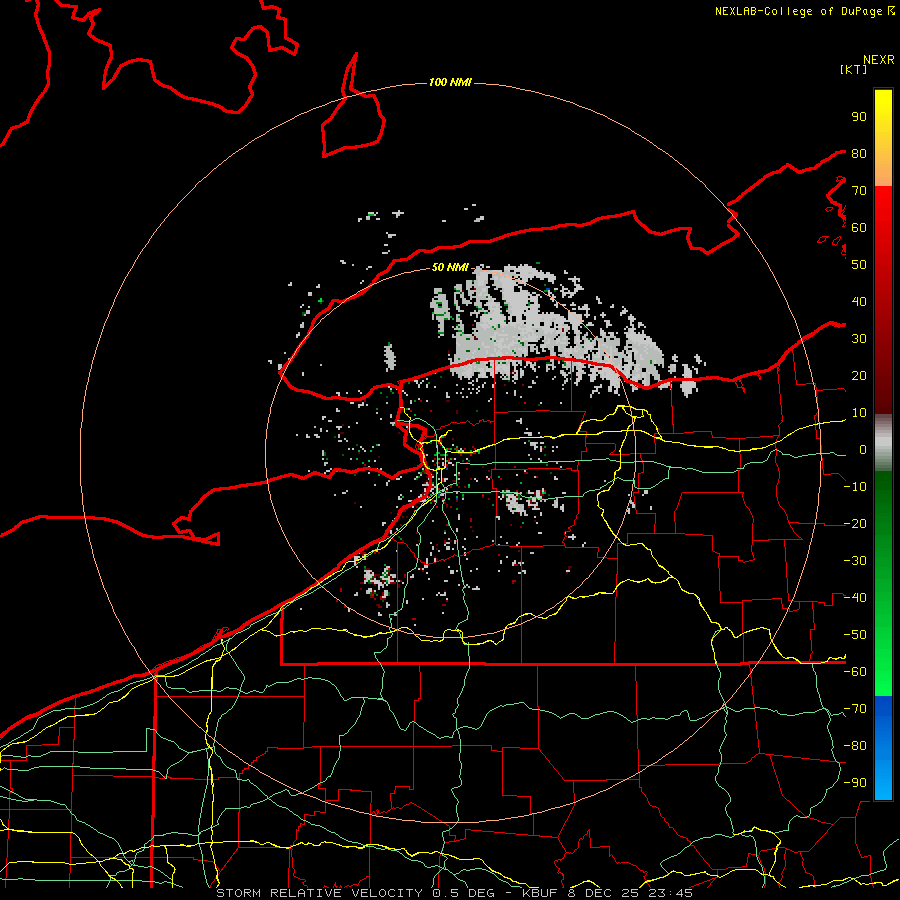Click the -50 value on the velocity scale
Image resolution: width=900 pixels, height=900 pixels.
[x=855, y=635]
